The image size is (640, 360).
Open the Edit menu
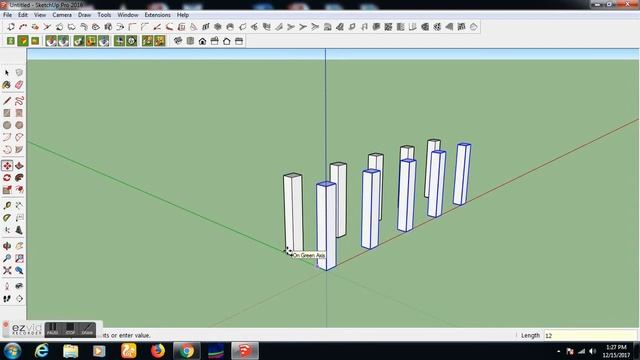click(x=23, y=15)
